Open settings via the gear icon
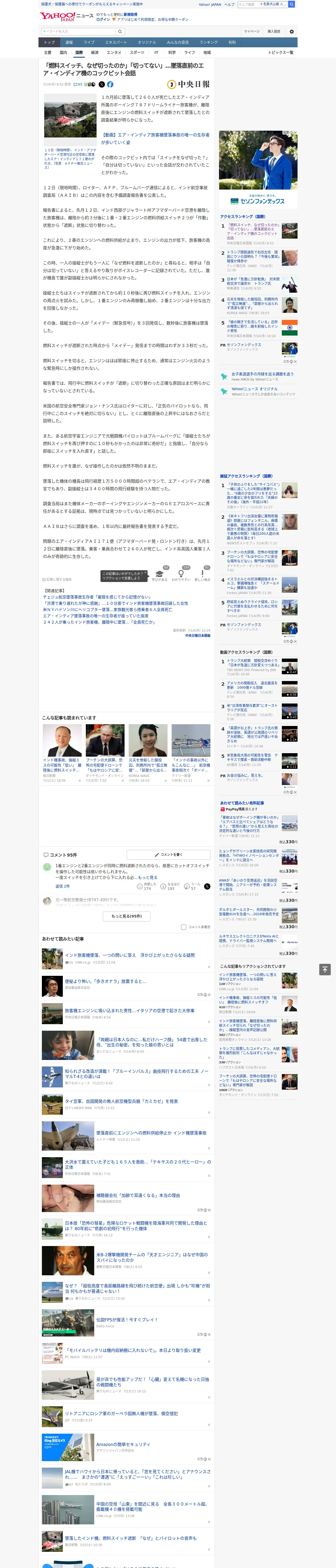The height and width of the screenshot is (1568, 336). (292, 32)
